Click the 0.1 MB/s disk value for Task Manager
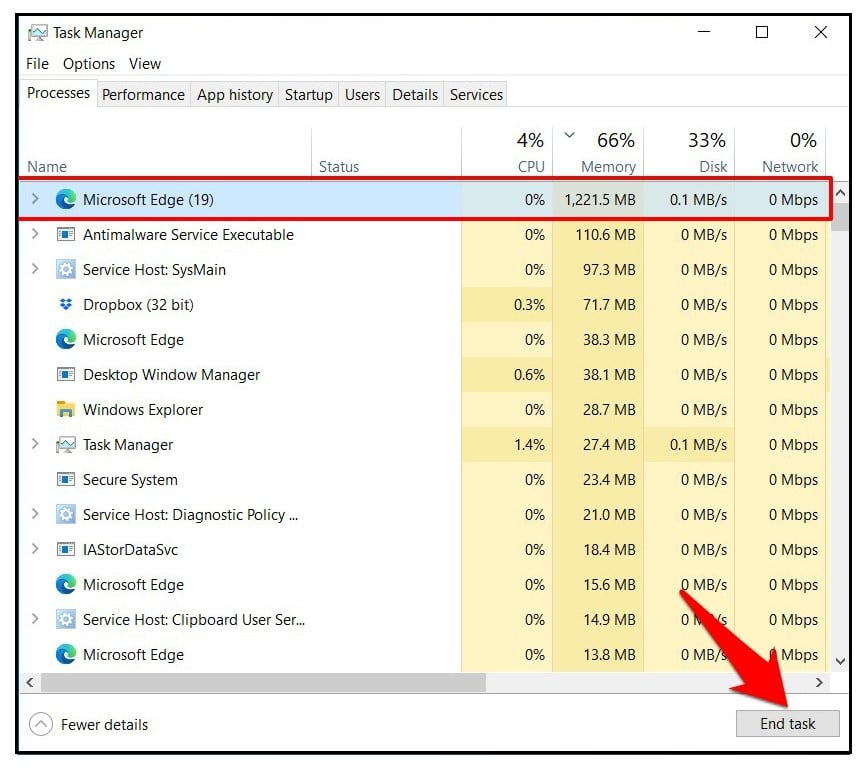Viewport: 863px width, 769px height. [x=698, y=445]
